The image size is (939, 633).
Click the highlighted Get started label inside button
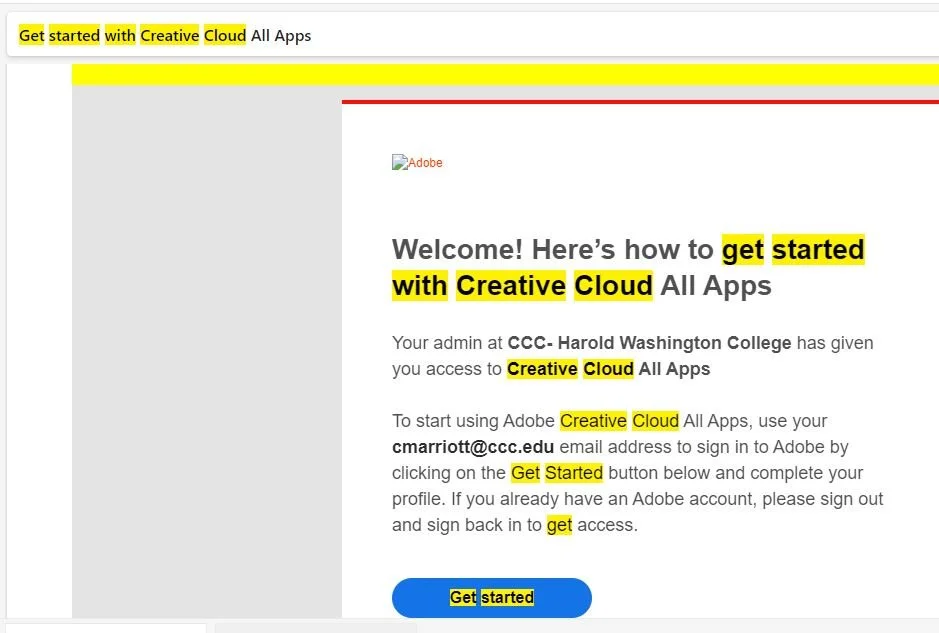(491, 597)
